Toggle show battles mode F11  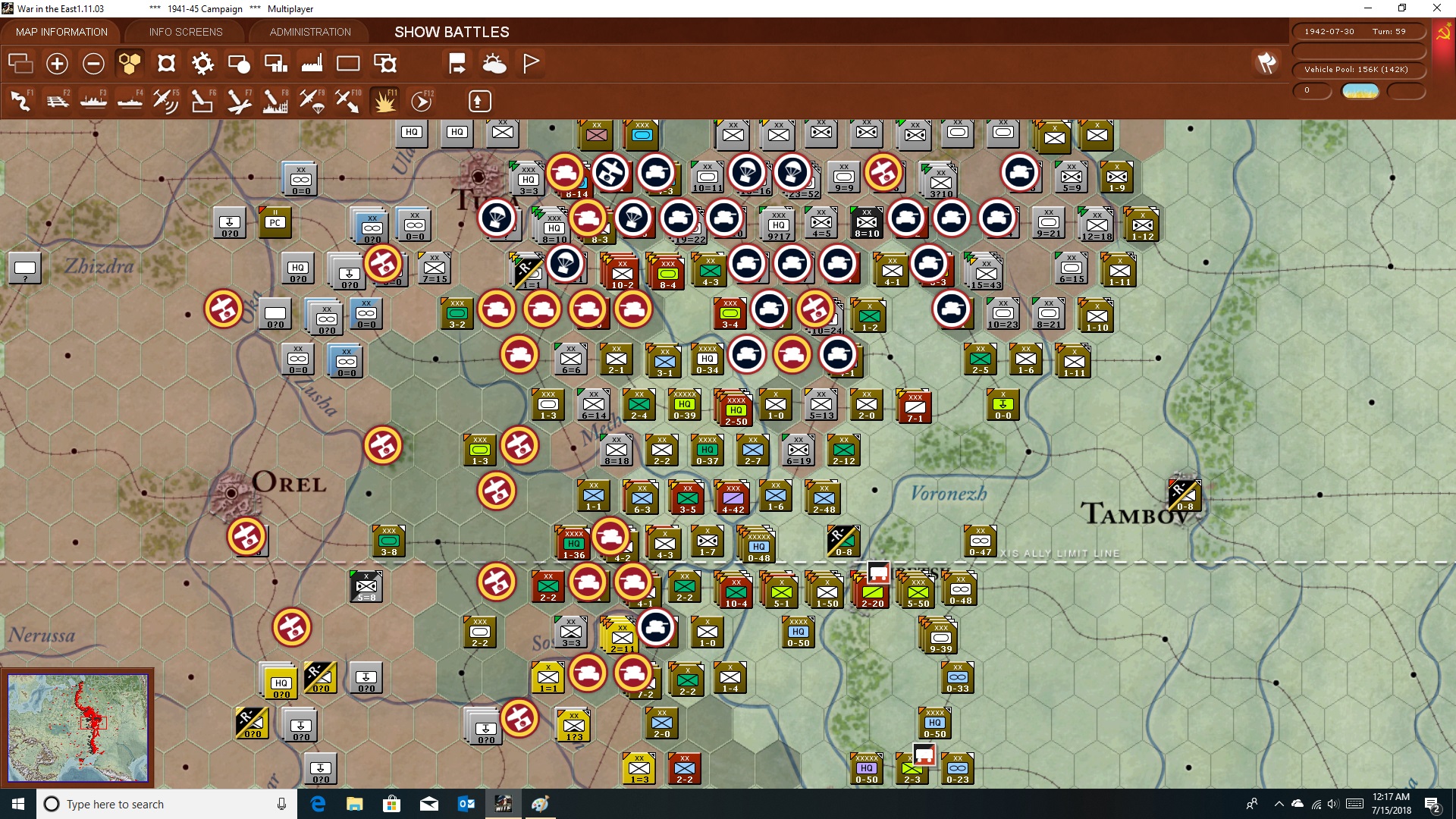coord(384,101)
